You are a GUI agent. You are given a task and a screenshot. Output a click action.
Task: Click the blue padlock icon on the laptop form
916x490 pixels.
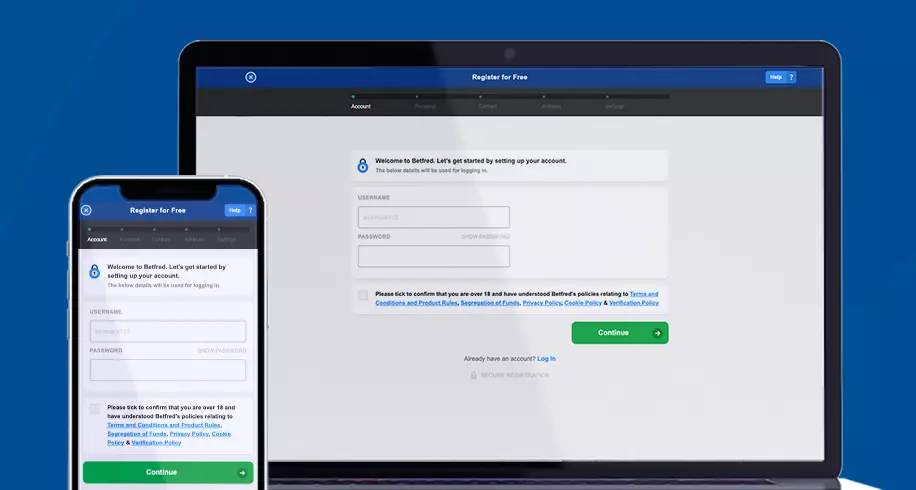(363, 165)
